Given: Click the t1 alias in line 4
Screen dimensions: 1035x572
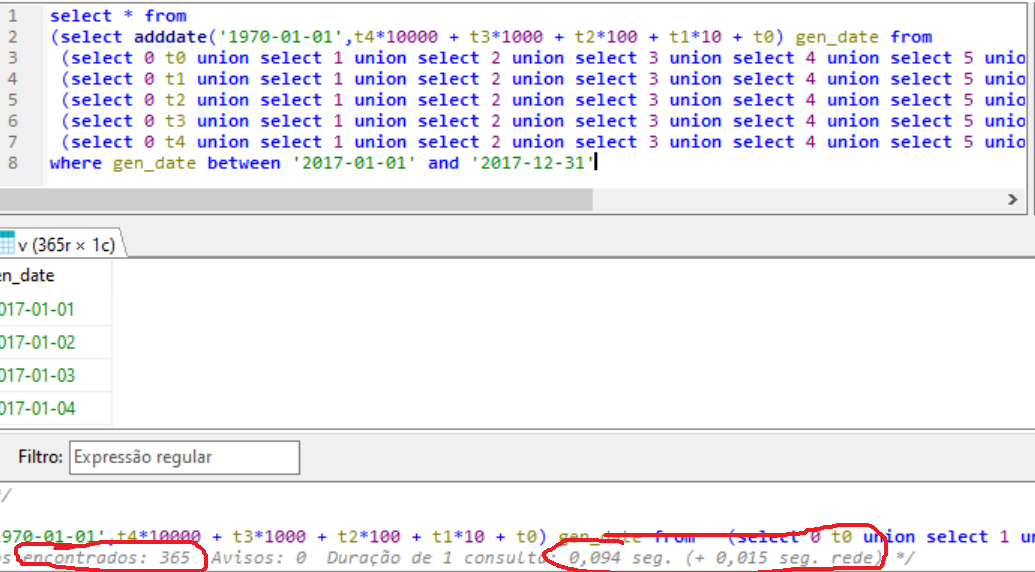Looking at the screenshot, I should (175, 79).
